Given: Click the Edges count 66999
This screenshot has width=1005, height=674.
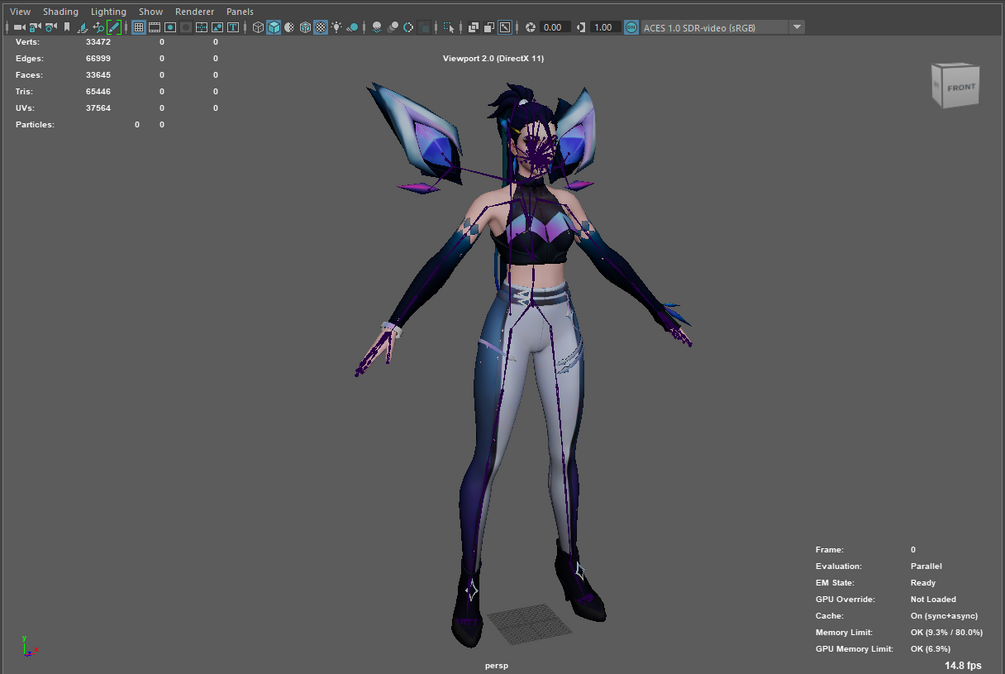Looking at the screenshot, I should point(98,58).
